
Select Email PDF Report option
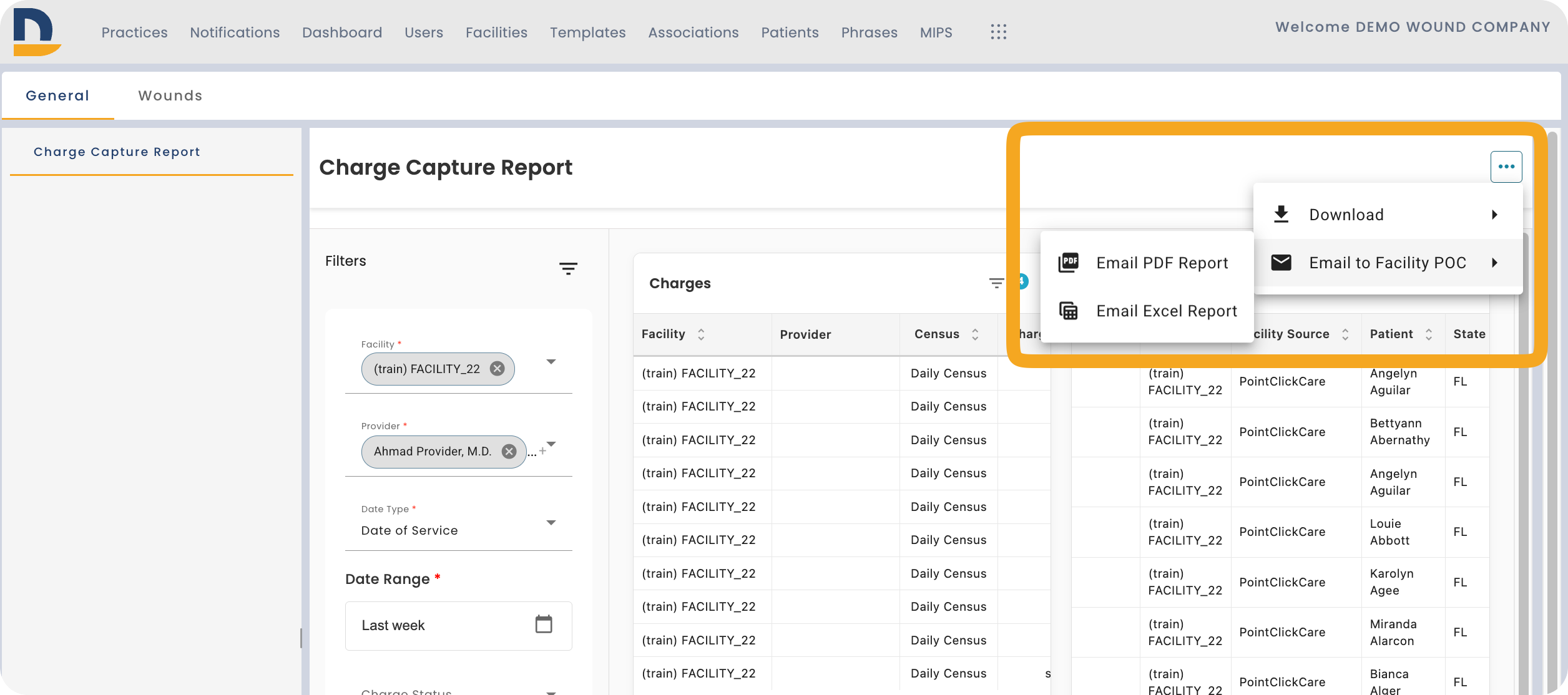[x=1147, y=263]
